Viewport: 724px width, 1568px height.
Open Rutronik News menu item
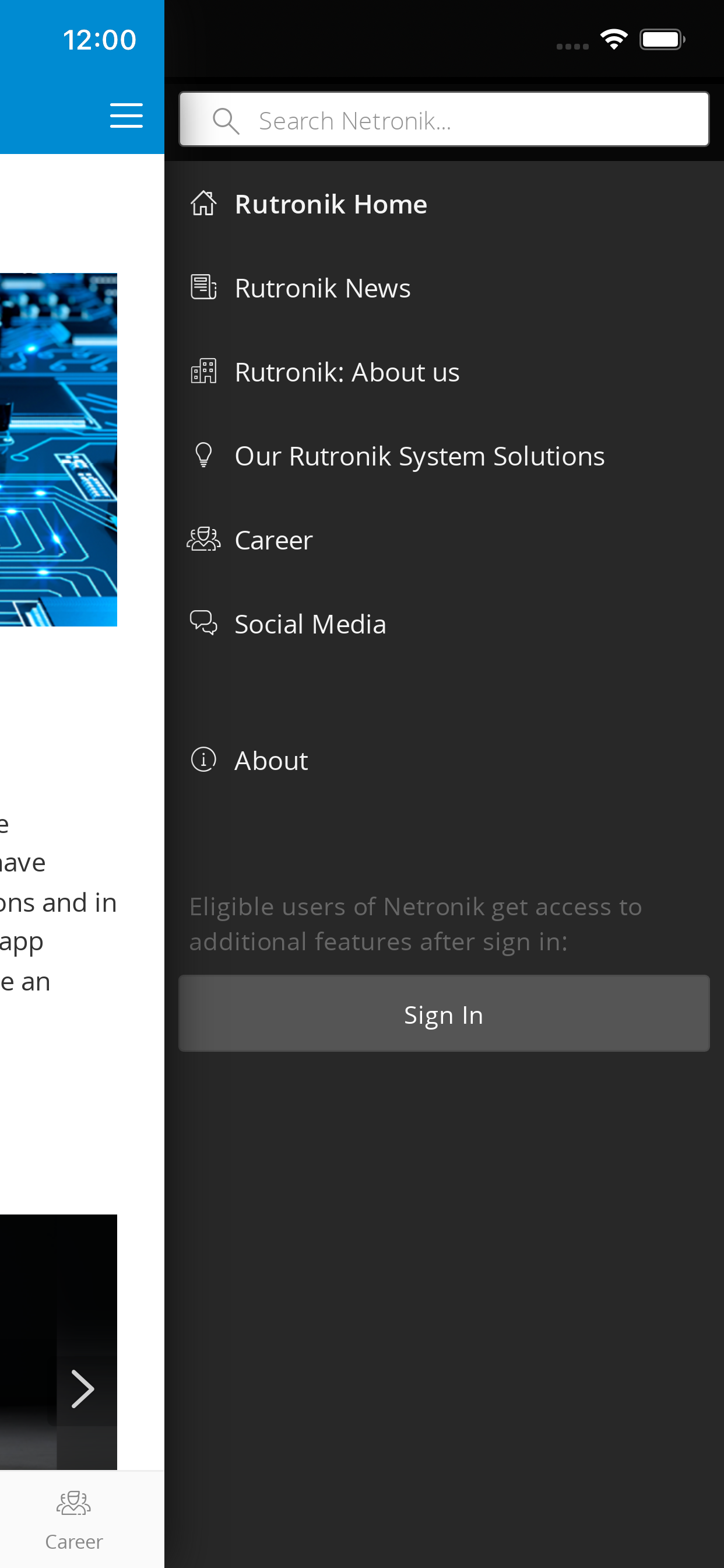pos(444,288)
